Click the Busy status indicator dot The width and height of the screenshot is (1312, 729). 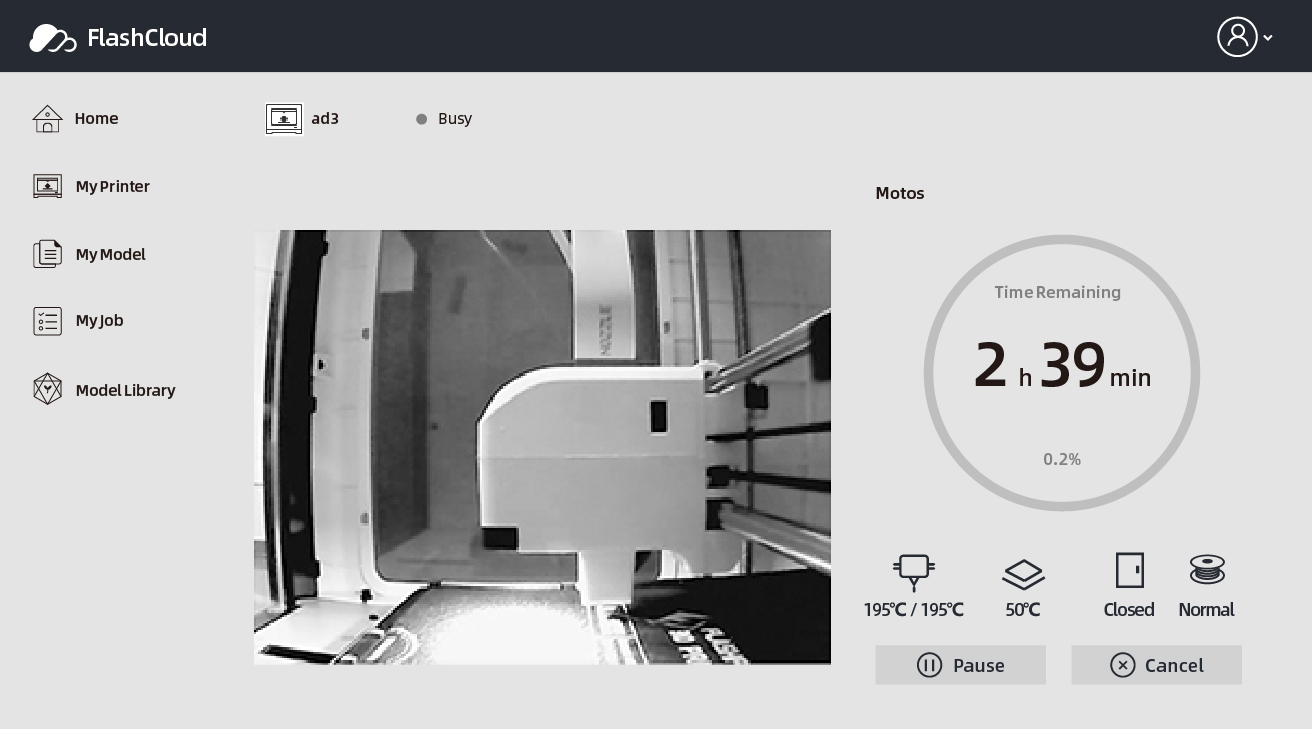[422, 119]
